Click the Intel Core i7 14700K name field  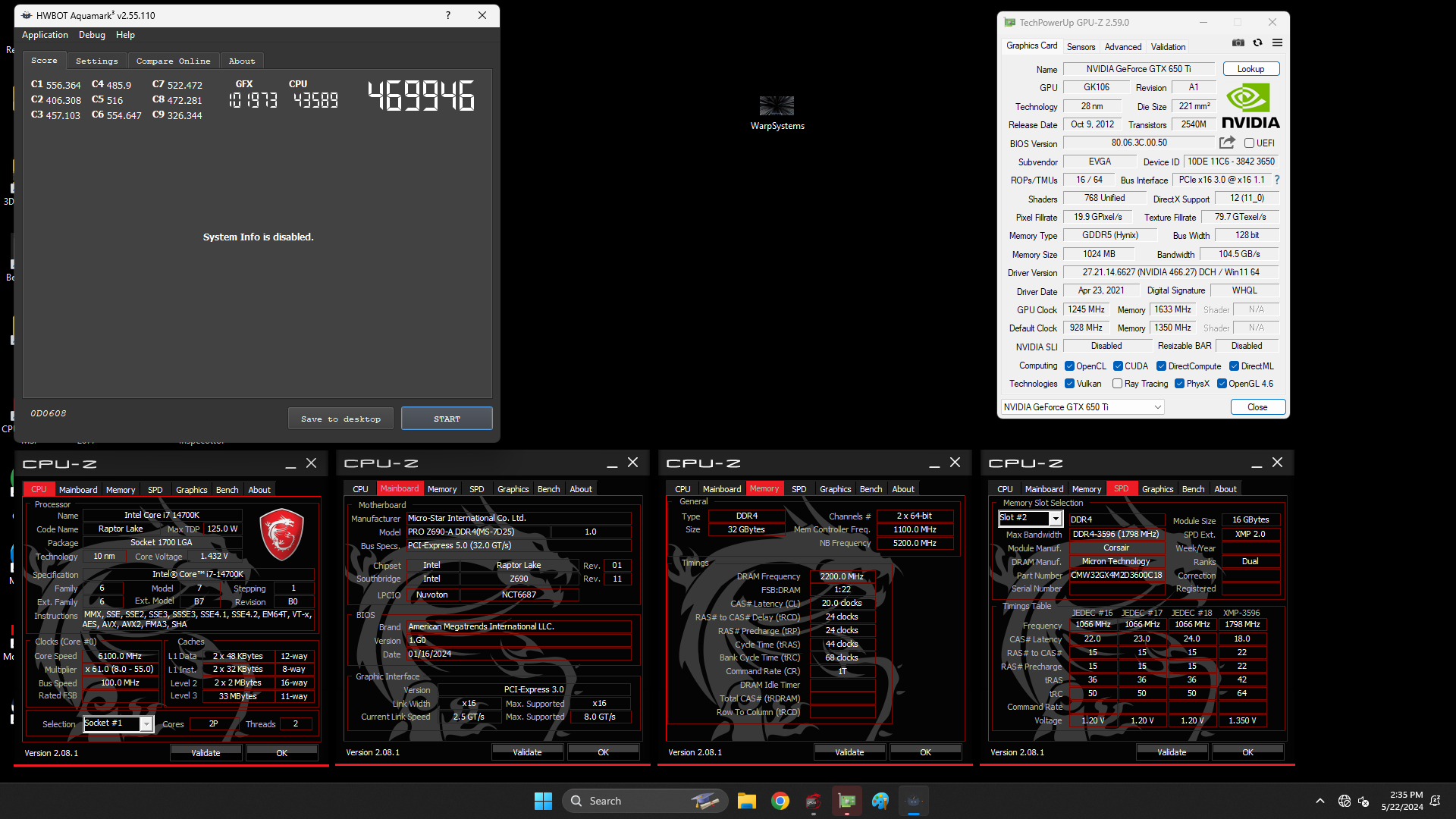[162, 515]
